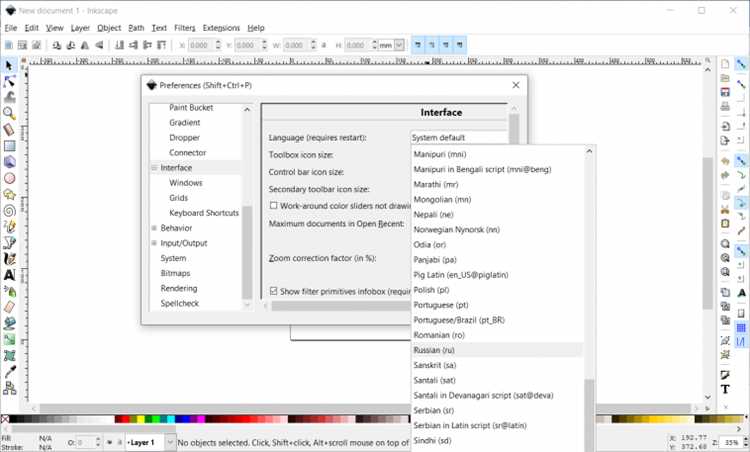This screenshot has width=750, height=452.
Task: Choose Russian (ru) from language list
Action: tap(497, 350)
